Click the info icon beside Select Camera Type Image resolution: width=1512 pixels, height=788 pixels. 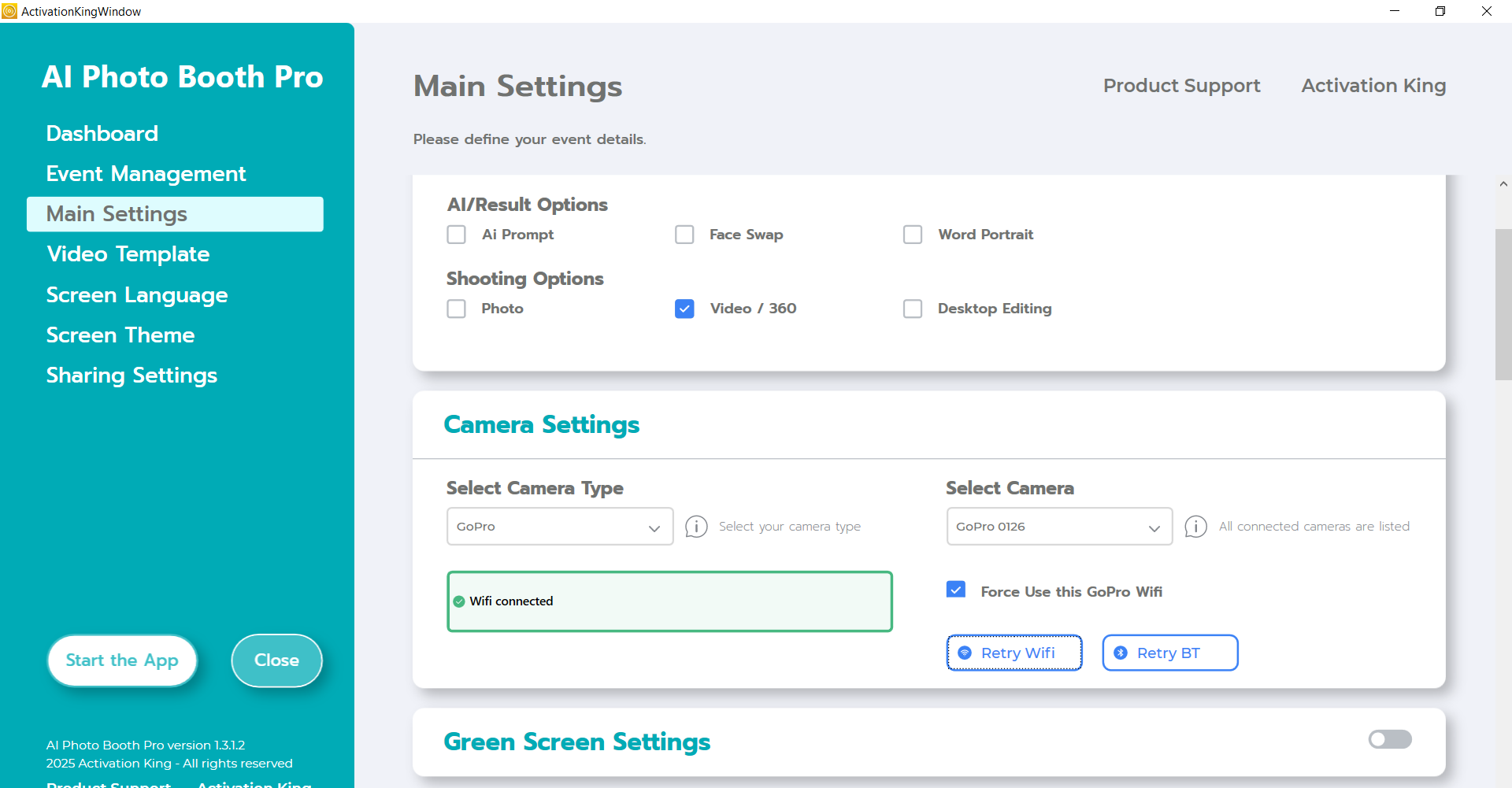696,527
